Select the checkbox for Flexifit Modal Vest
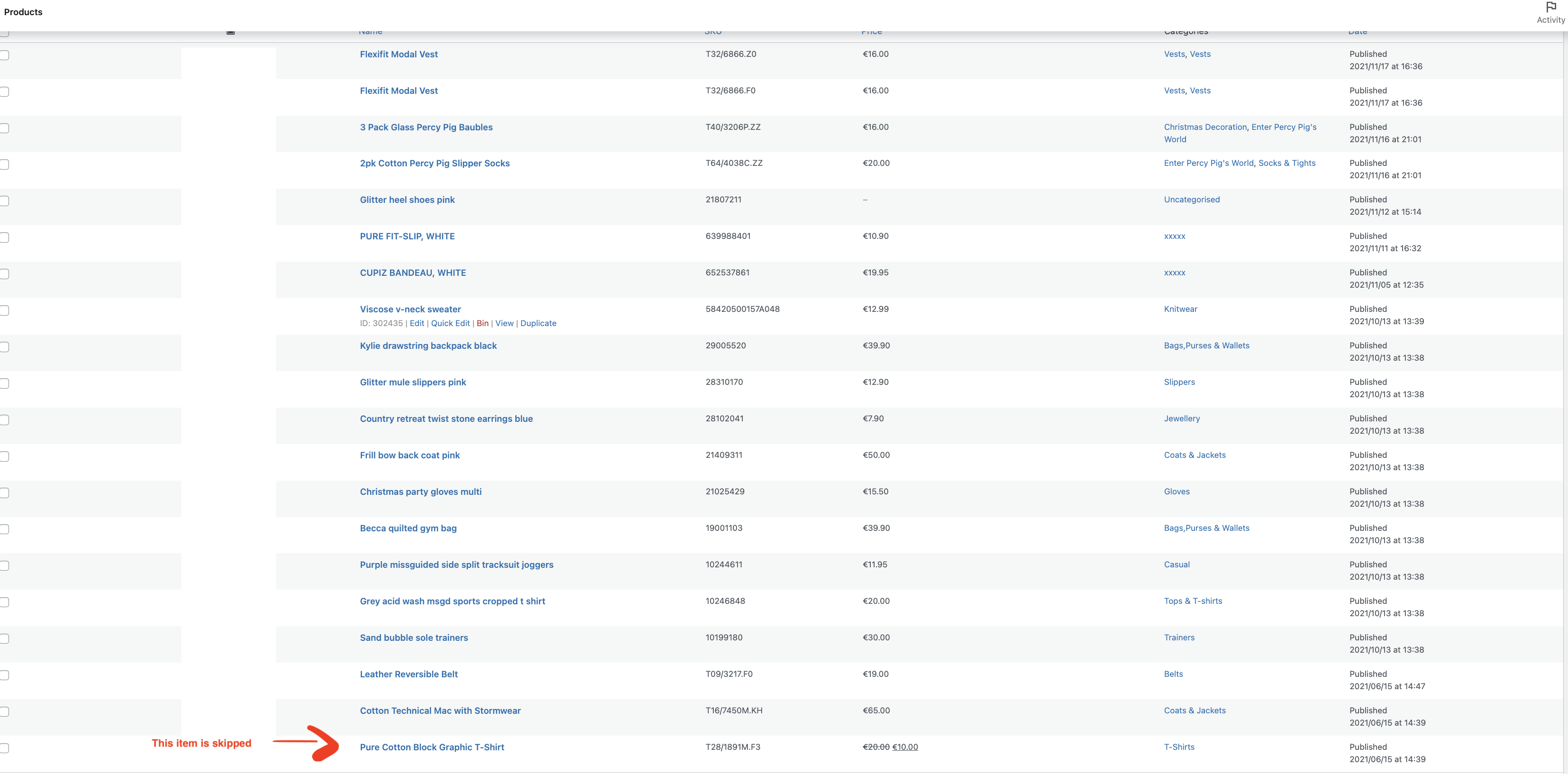Viewport: 1568px width, 774px height. click(4, 55)
